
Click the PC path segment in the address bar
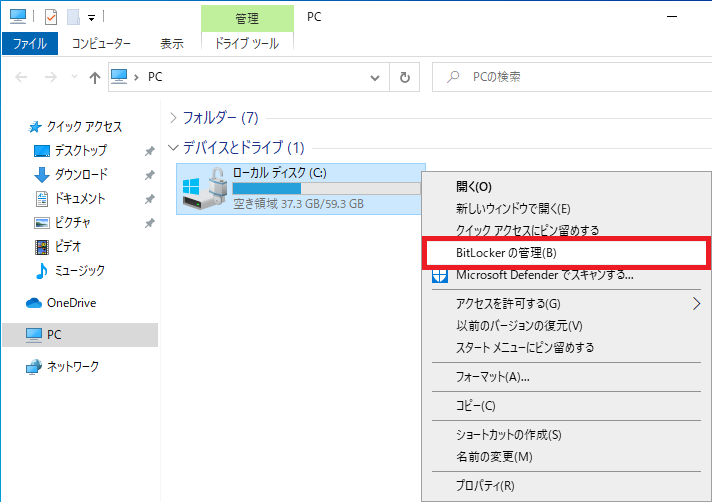pyautogui.click(x=155, y=77)
